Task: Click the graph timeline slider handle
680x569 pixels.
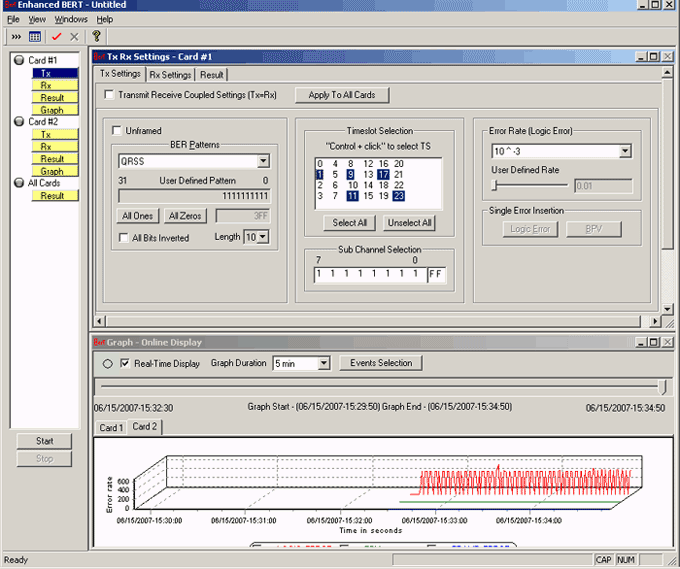Action: (x=662, y=386)
